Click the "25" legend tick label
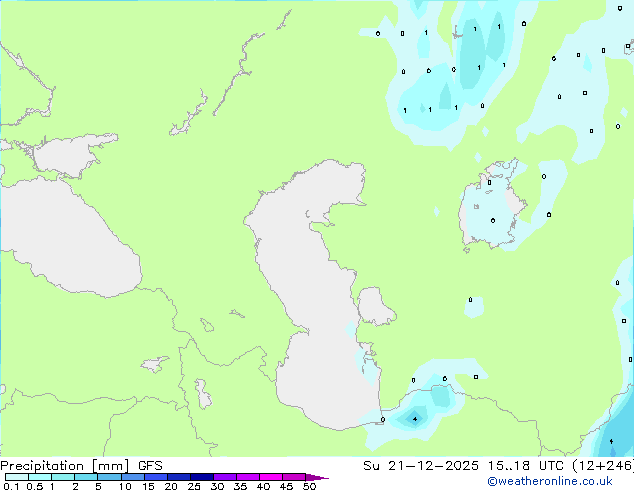Viewport: 634px width, 490px height. 194,486
